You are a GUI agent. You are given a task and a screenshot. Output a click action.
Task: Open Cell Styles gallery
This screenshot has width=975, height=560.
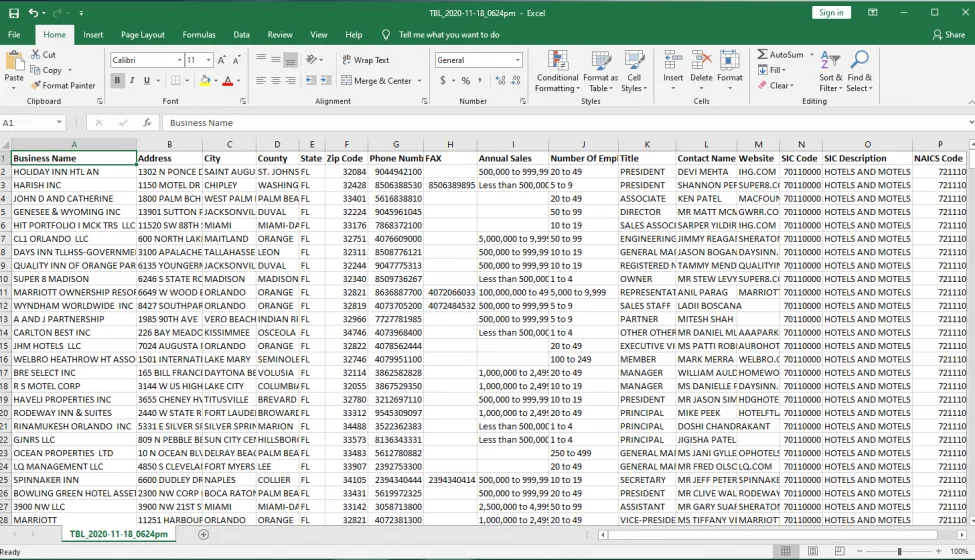click(634, 71)
